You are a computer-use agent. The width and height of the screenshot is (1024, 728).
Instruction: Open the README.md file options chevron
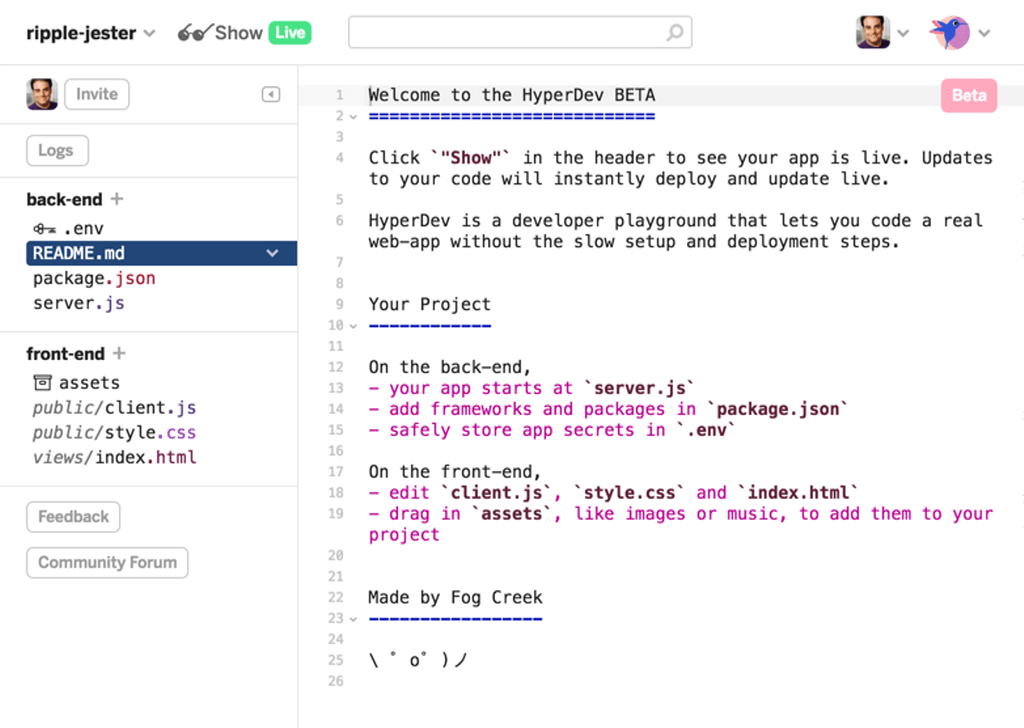point(272,253)
